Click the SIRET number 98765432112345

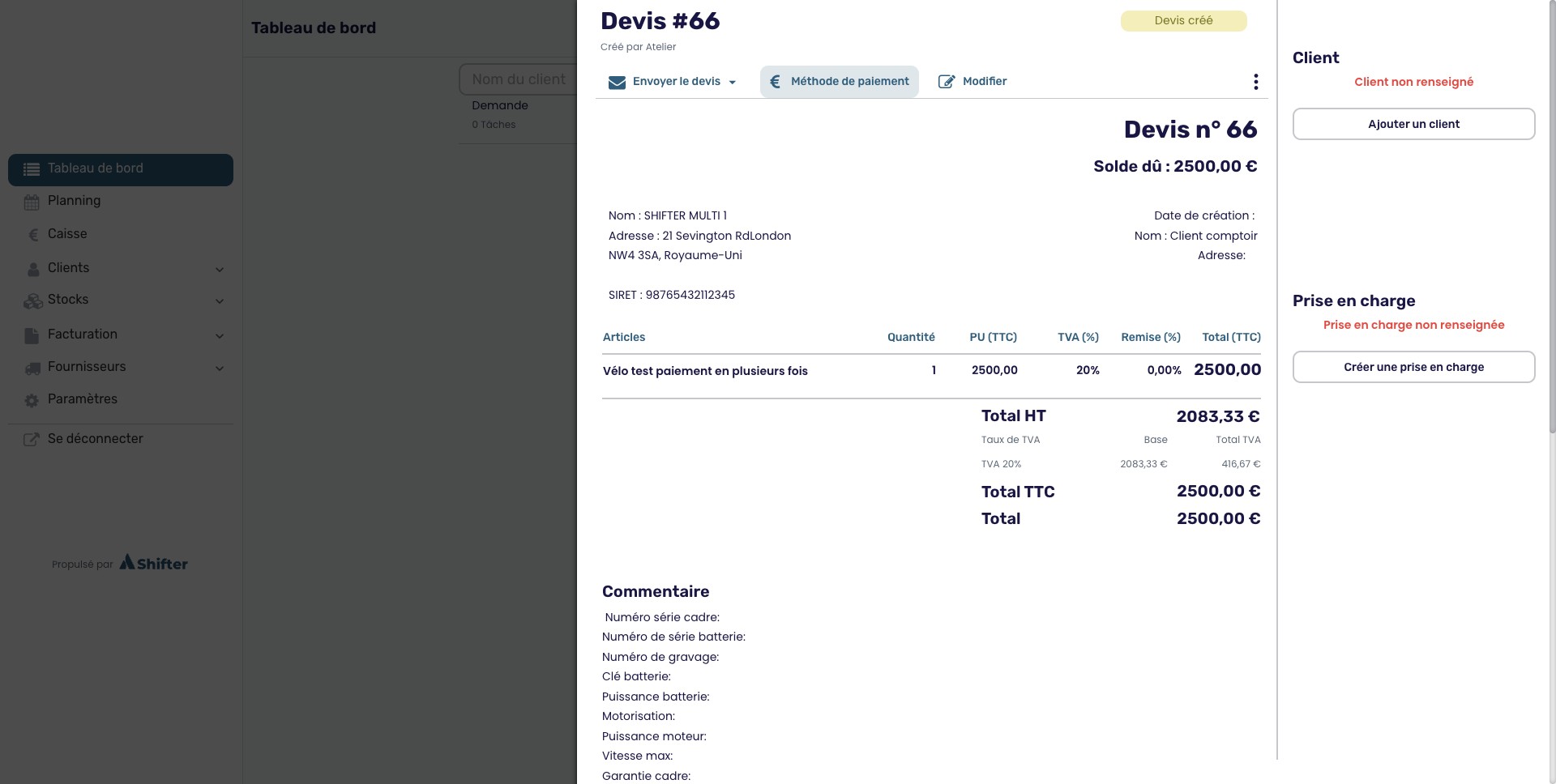pos(690,295)
